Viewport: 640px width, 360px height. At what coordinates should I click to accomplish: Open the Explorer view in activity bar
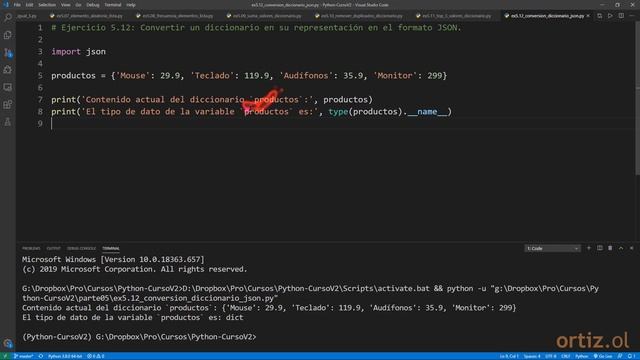(x=8, y=35)
